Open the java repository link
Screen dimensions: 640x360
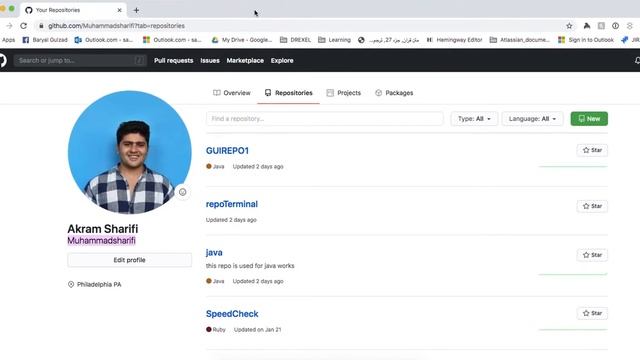[x=214, y=253]
